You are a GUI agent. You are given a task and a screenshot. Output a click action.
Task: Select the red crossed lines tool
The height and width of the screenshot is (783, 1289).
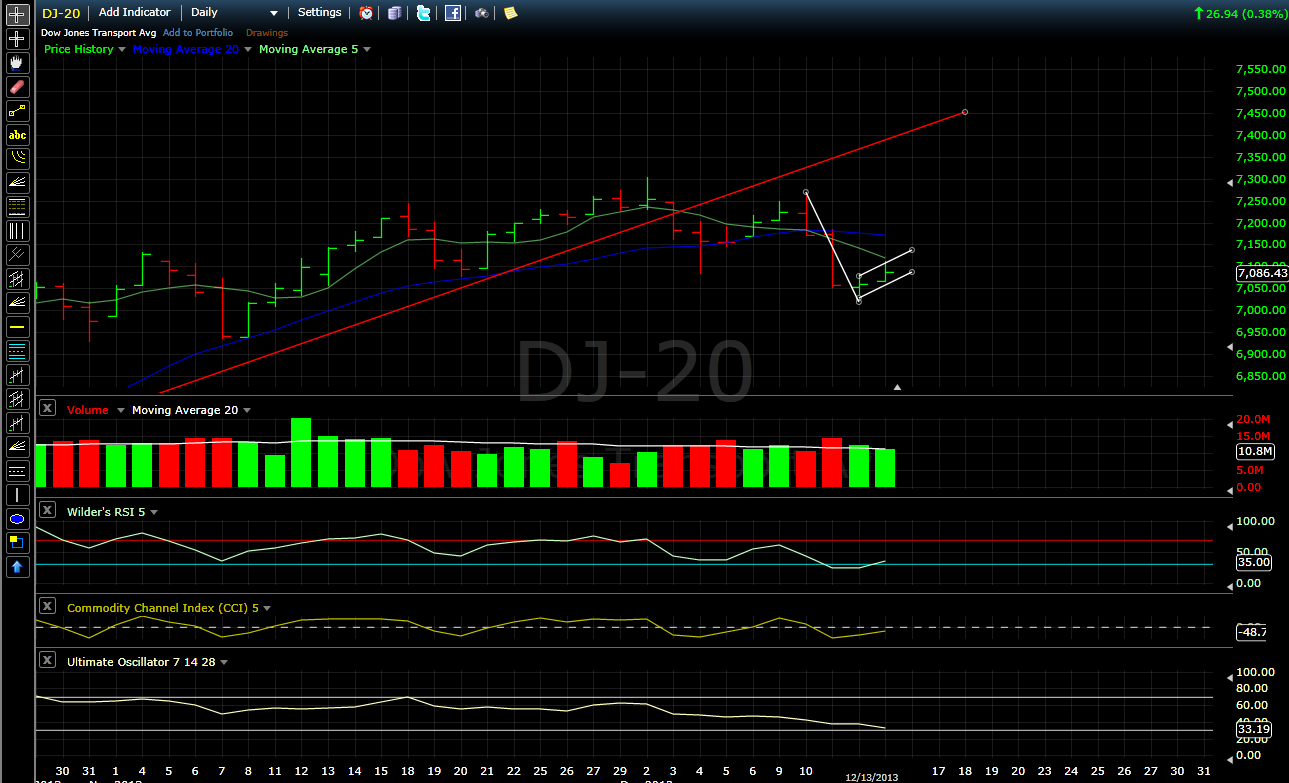17,255
